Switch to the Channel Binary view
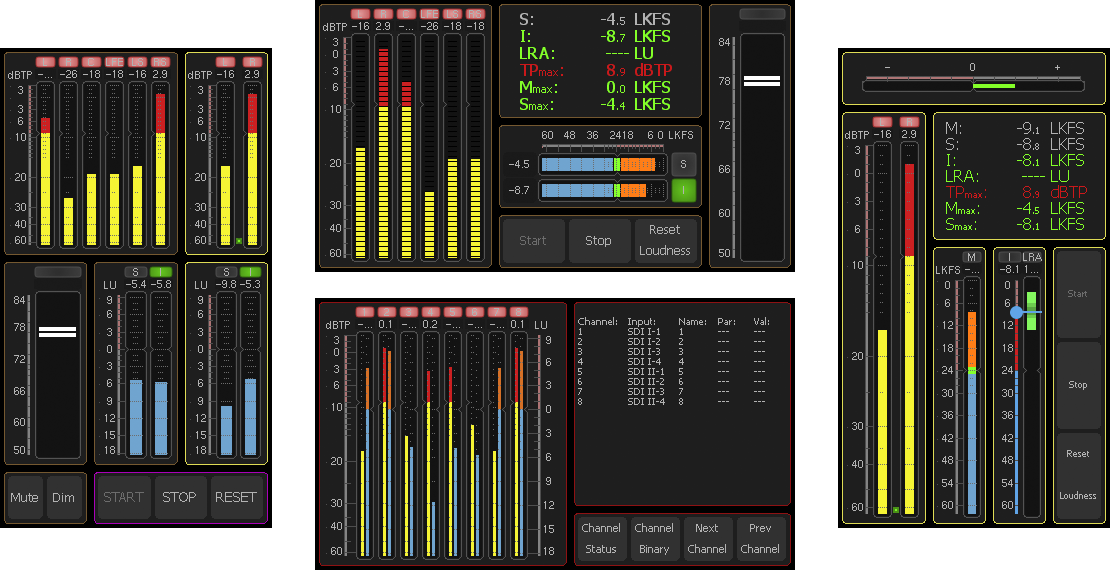Image resolution: width=1110 pixels, height=570 pixels. [x=654, y=538]
